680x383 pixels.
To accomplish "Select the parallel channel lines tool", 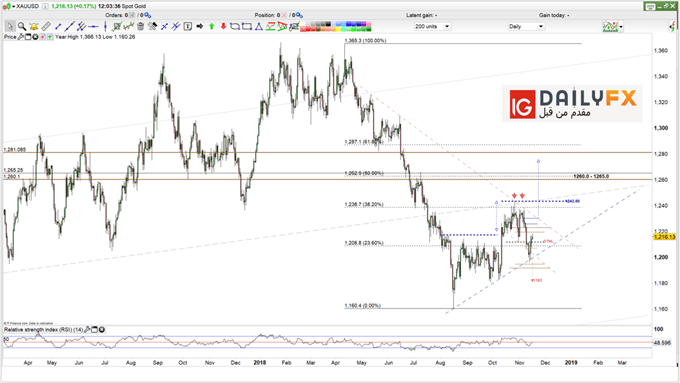I will [82, 26].
